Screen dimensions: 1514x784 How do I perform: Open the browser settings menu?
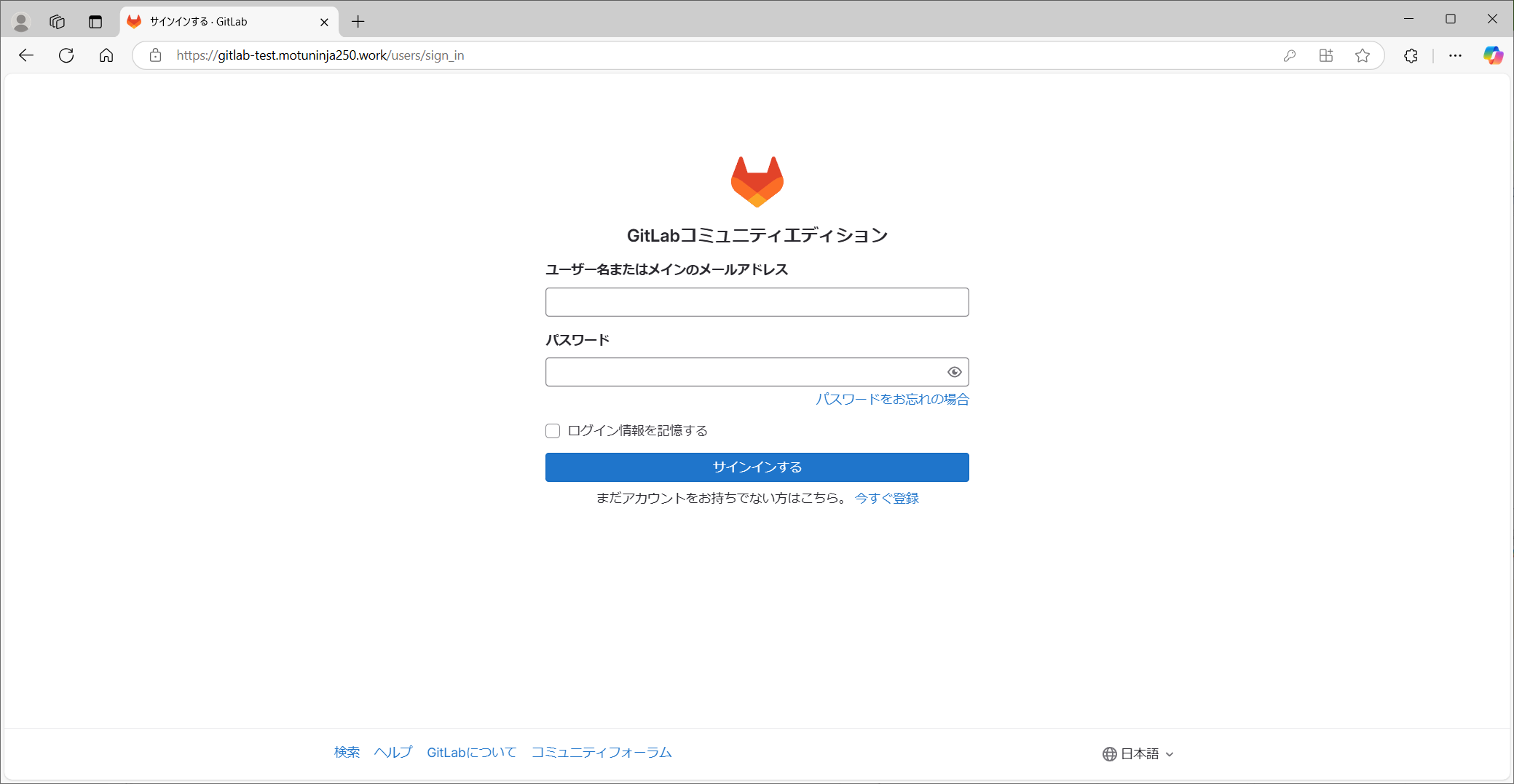tap(1455, 55)
